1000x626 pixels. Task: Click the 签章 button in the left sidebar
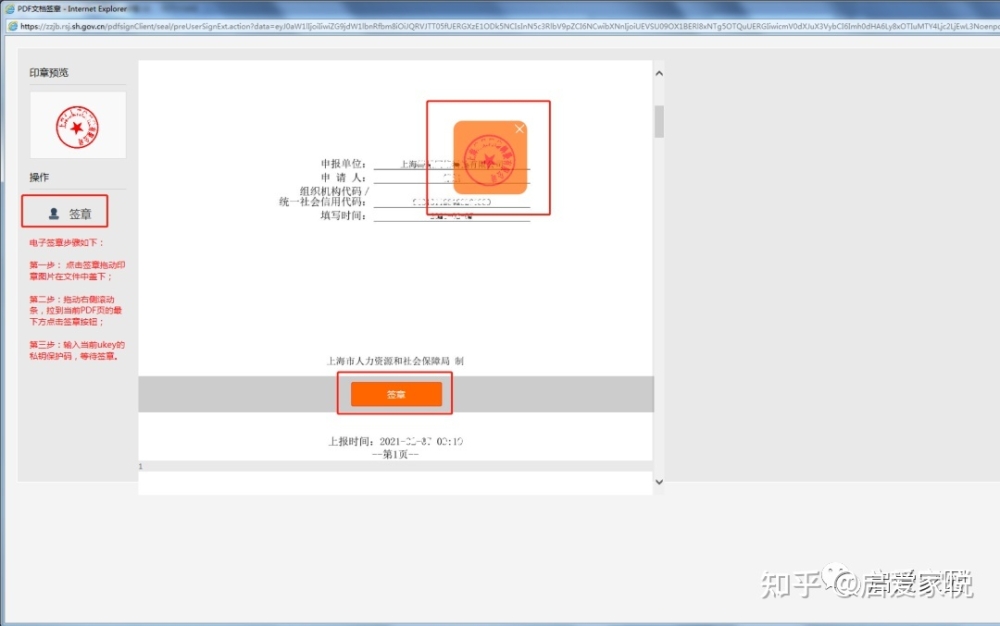point(65,214)
